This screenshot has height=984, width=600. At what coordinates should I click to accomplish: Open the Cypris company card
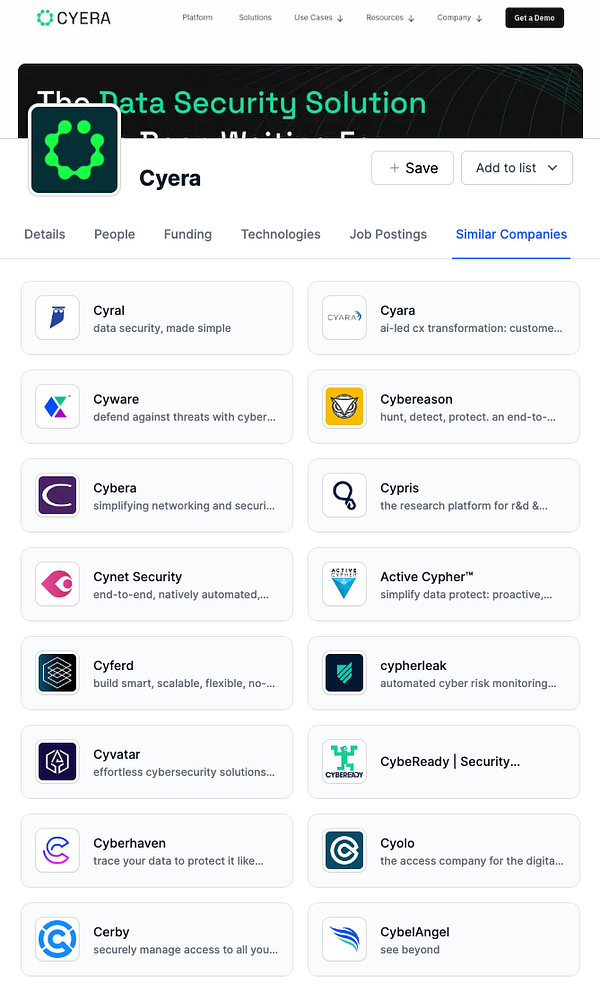(444, 496)
